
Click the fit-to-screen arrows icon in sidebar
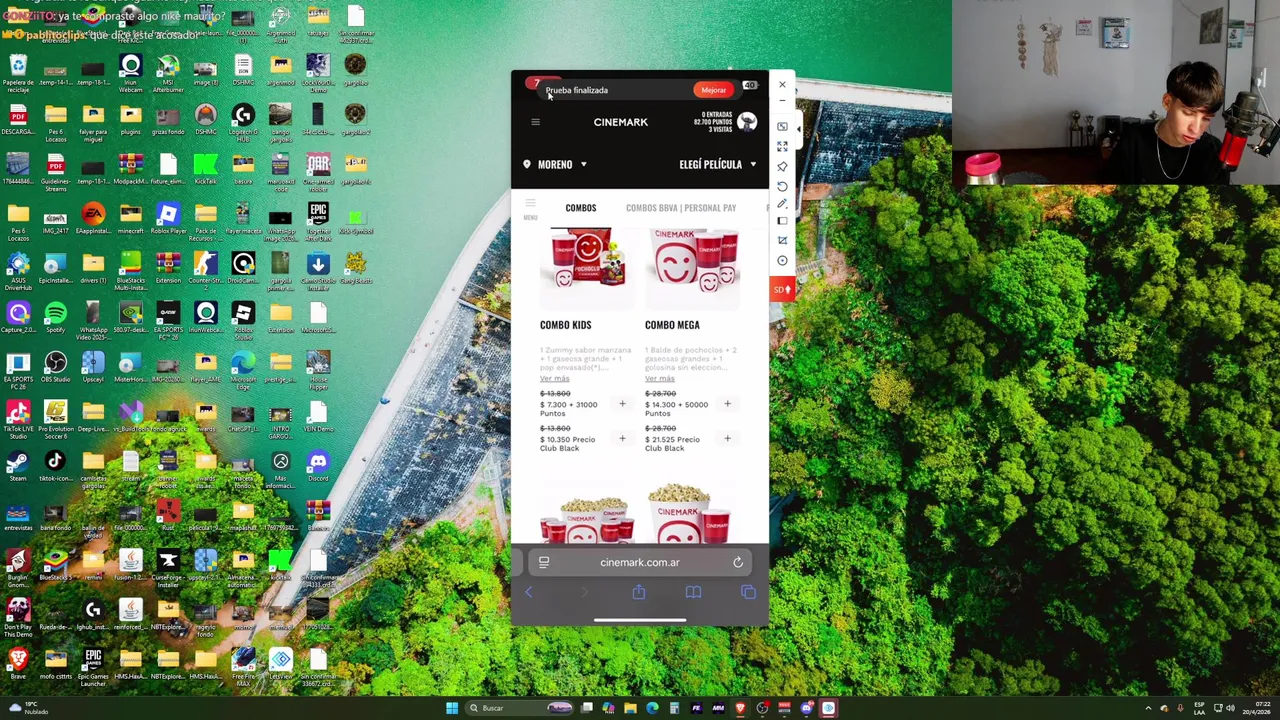(782, 147)
